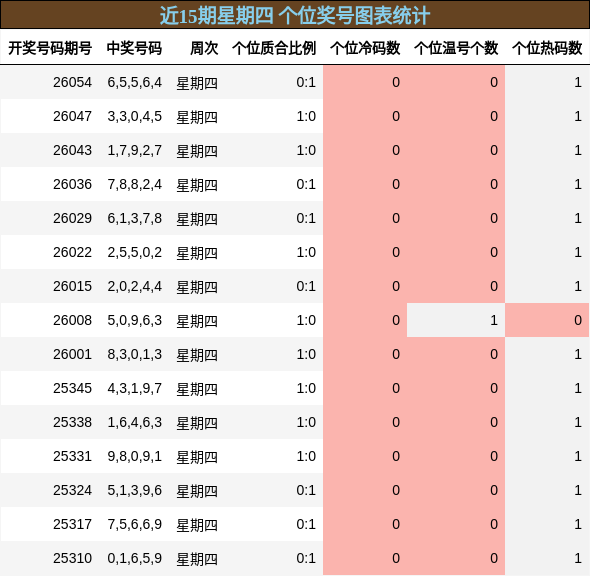Click the 开奖号码期号 column header
This screenshot has width=590, height=576.
[x=50, y=48]
